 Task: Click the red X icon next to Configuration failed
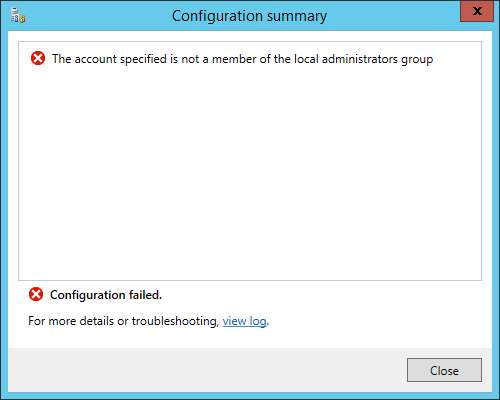click(36, 294)
